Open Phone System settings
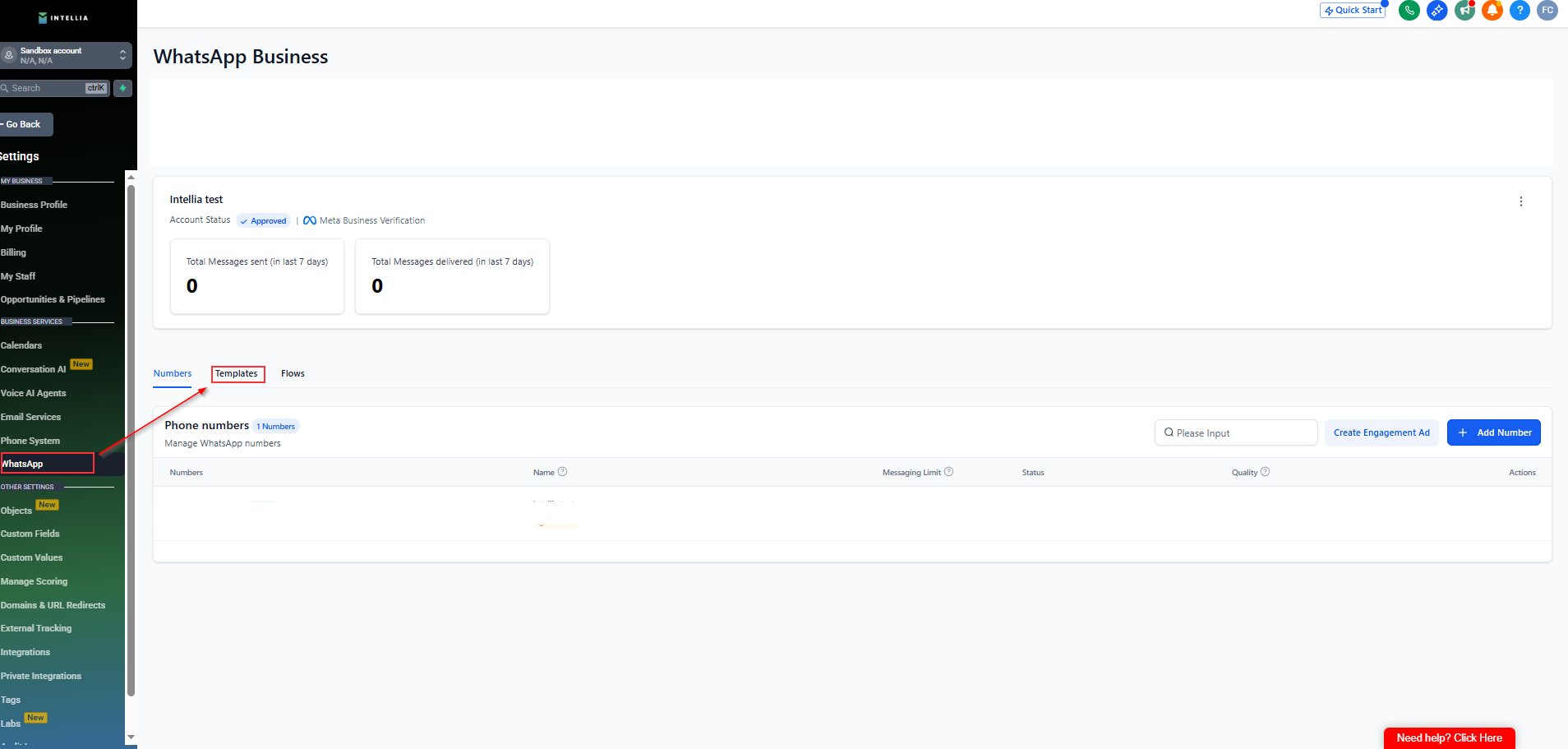1568x749 pixels. (30, 441)
